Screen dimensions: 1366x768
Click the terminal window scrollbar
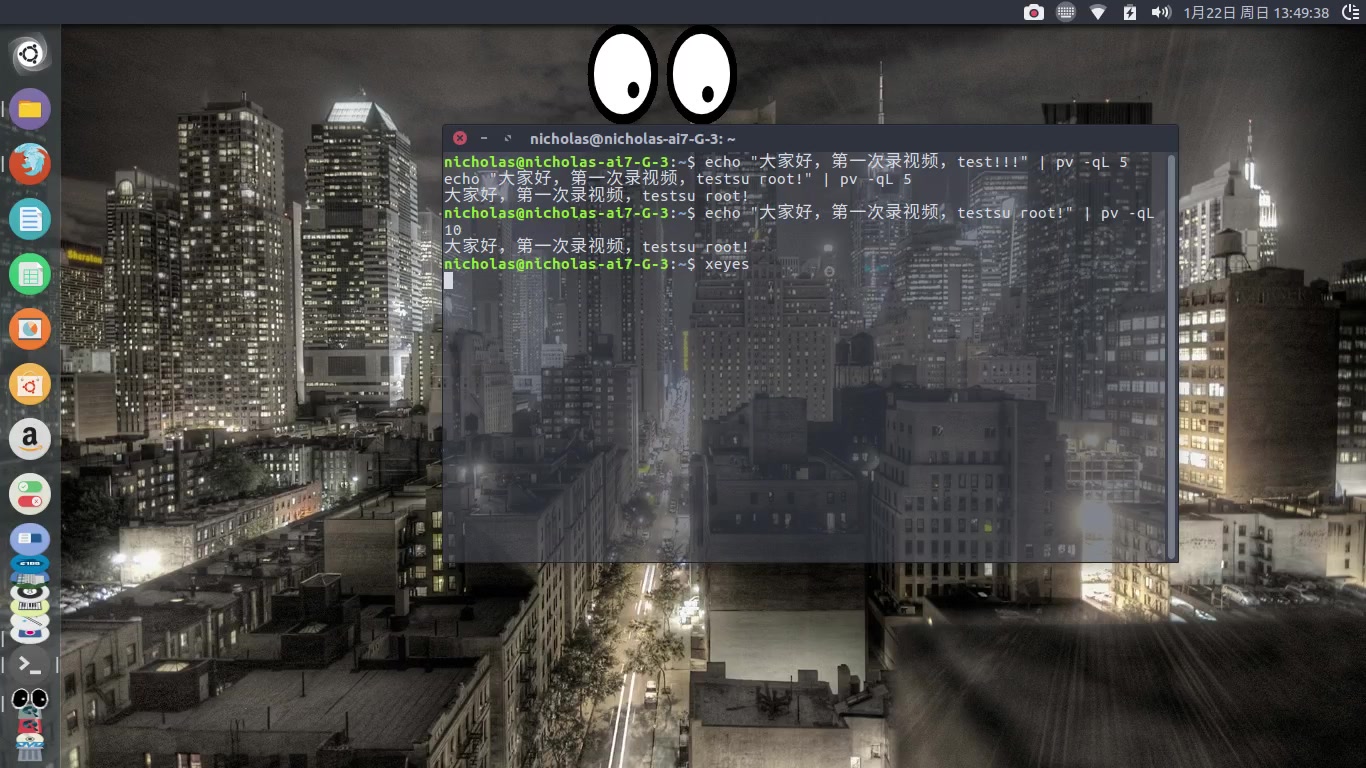click(x=1172, y=350)
